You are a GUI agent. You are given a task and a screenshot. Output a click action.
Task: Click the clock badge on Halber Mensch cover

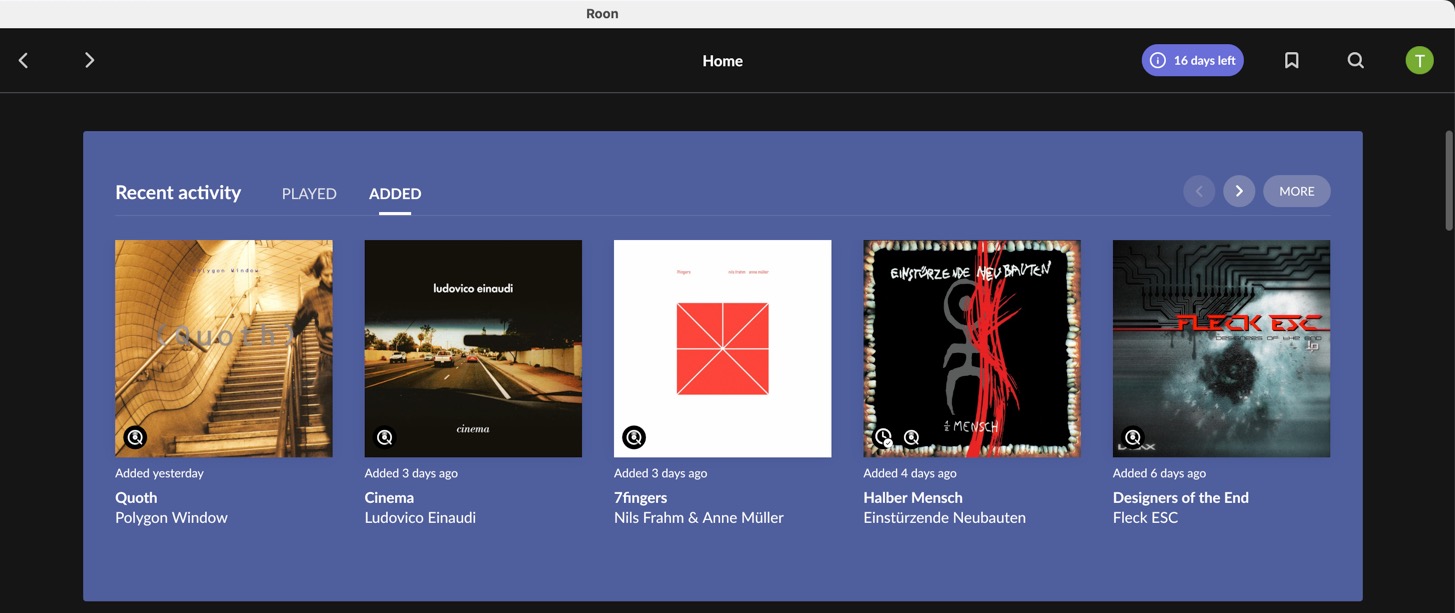[883, 437]
